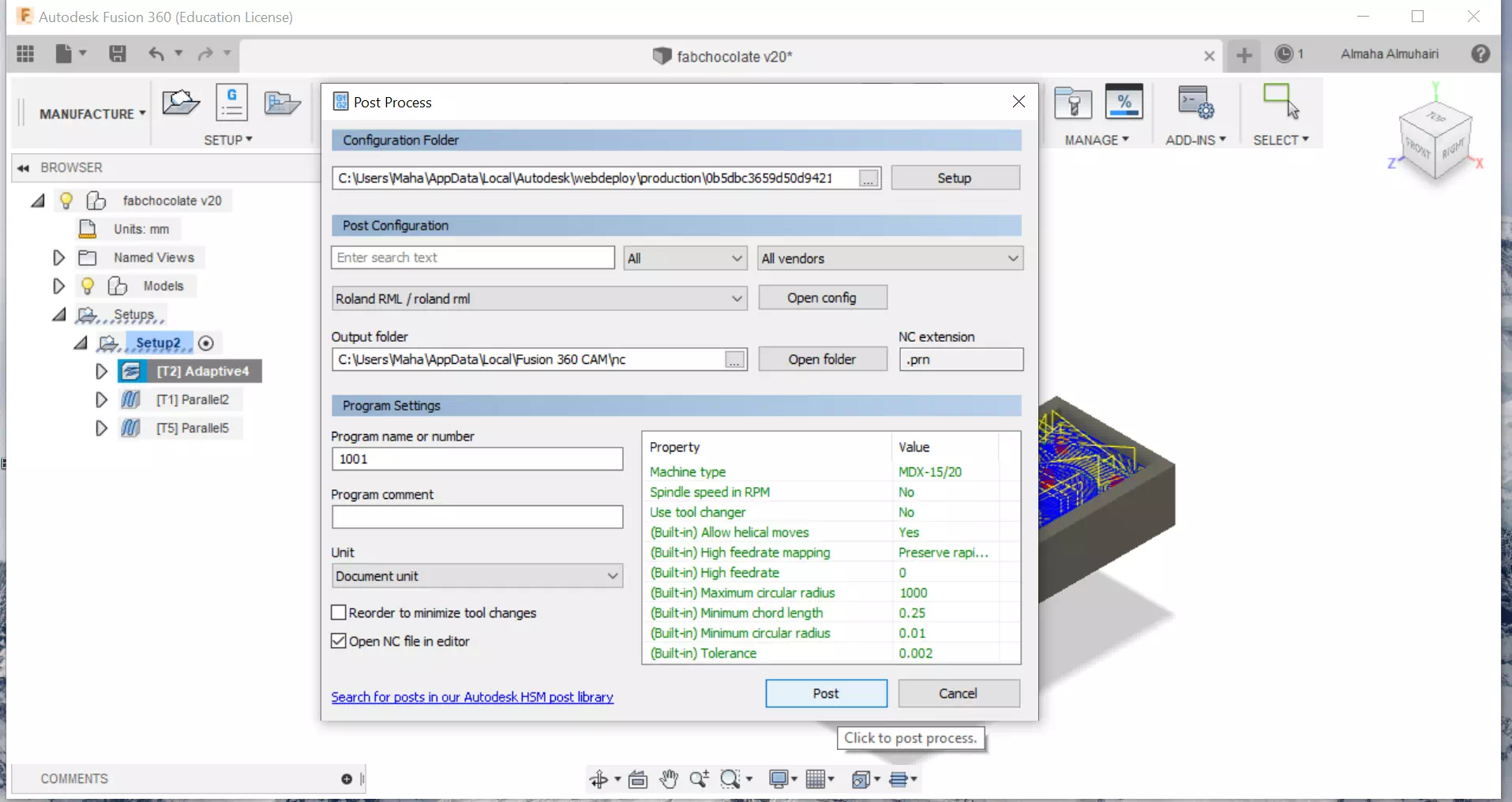The height and width of the screenshot is (802, 1512).
Task: Open the Autodesk HSM post library link
Action: pyautogui.click(x=472, y=697)
